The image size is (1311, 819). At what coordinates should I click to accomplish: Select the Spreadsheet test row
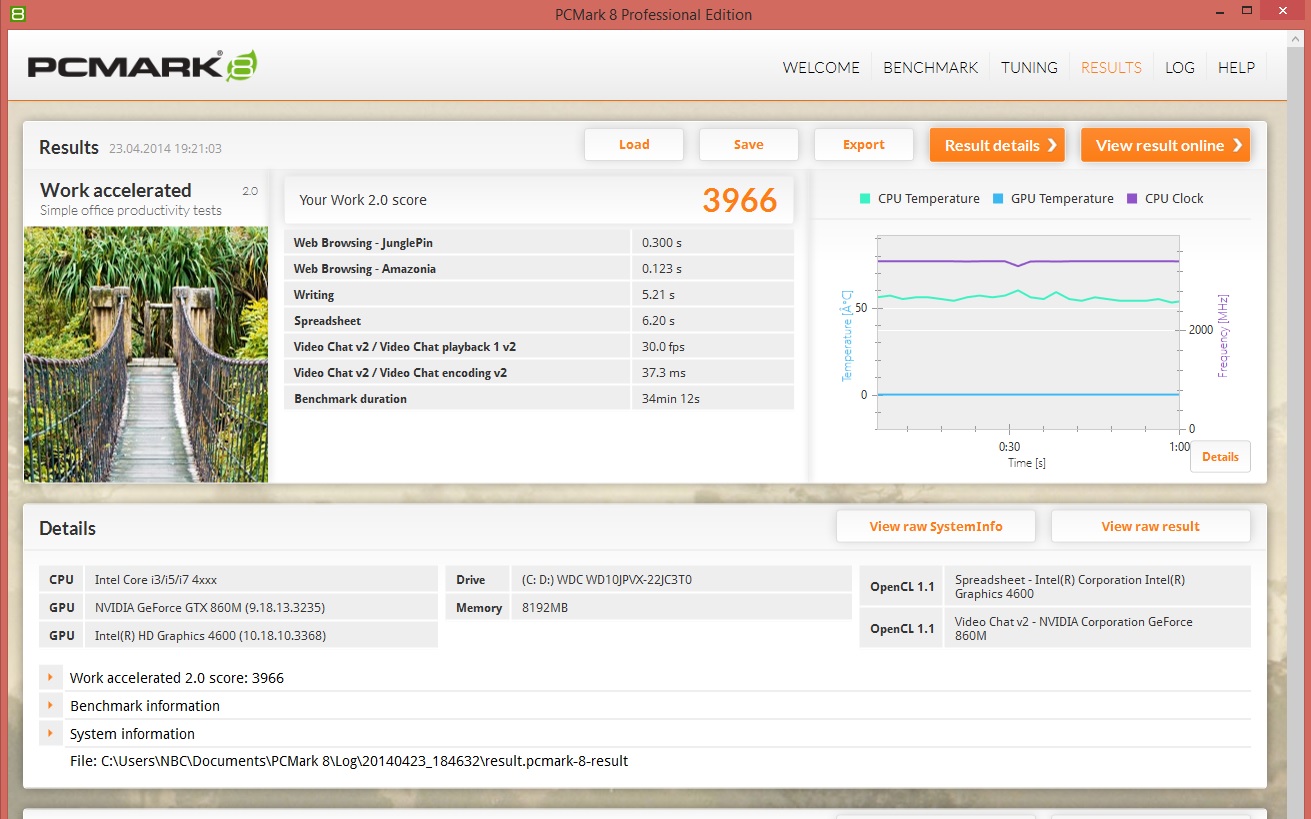tap(539, 320)
